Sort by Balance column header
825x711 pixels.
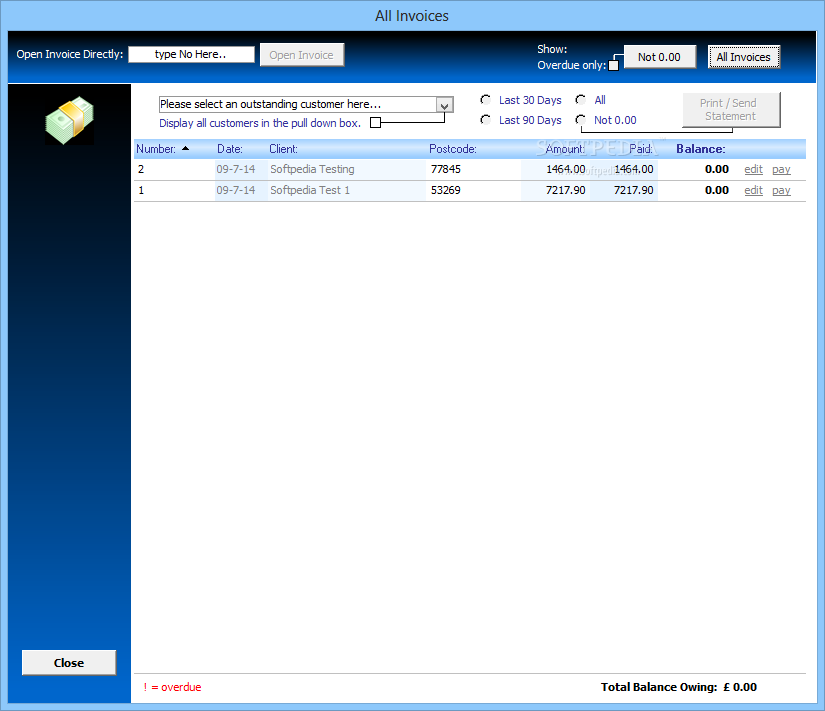tap(701, 149)
